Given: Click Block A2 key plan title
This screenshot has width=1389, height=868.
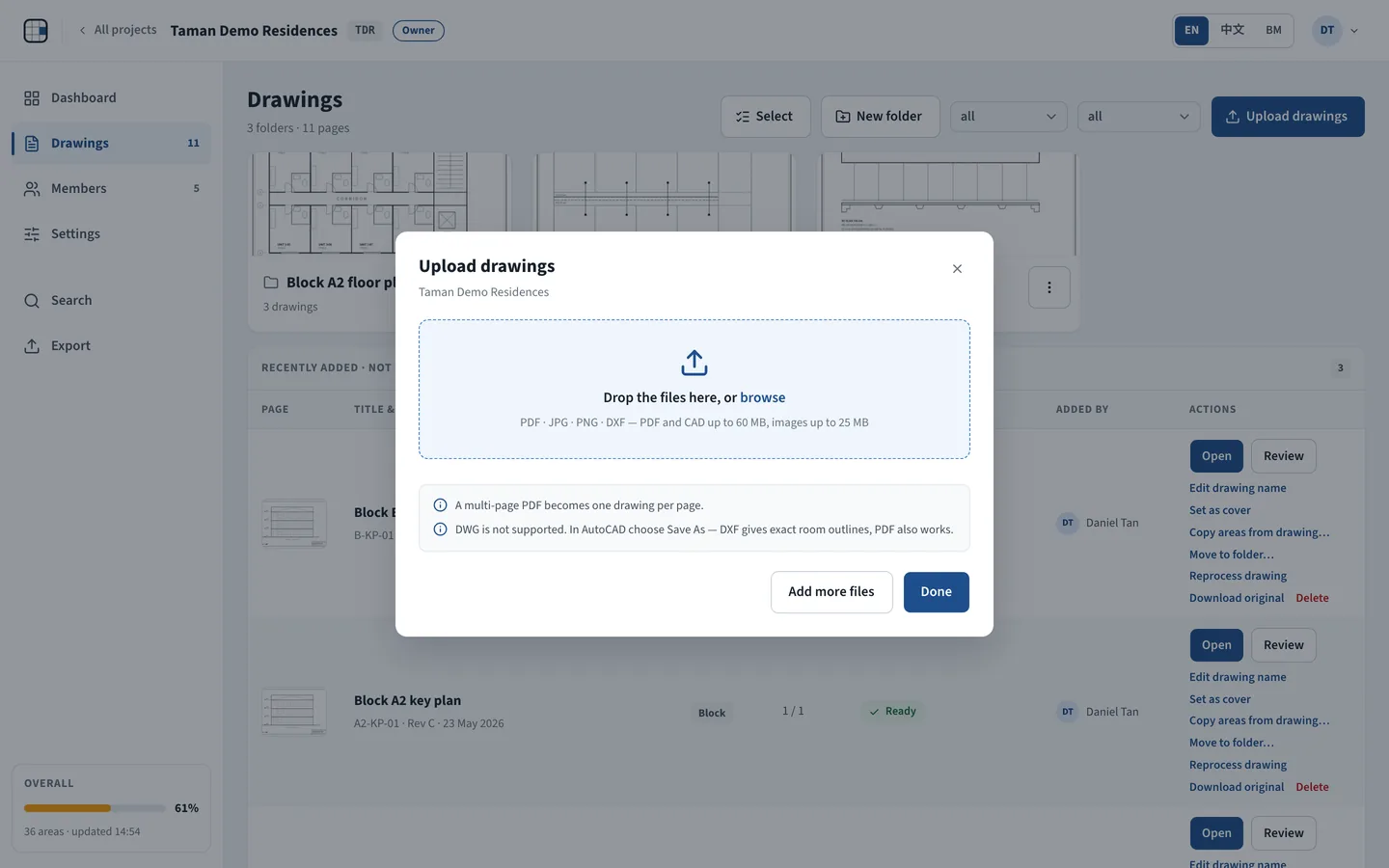Looking at the screenshot, I should [407, 701].
